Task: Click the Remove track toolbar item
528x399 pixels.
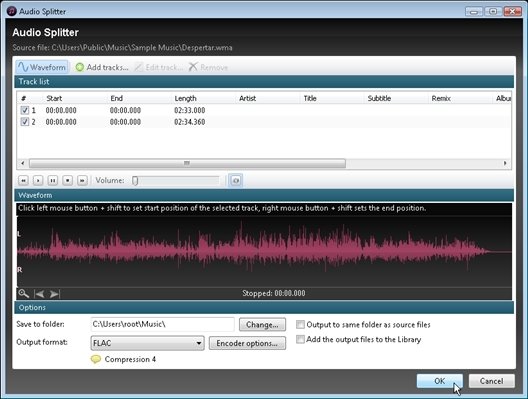Action: coord(208,67)
